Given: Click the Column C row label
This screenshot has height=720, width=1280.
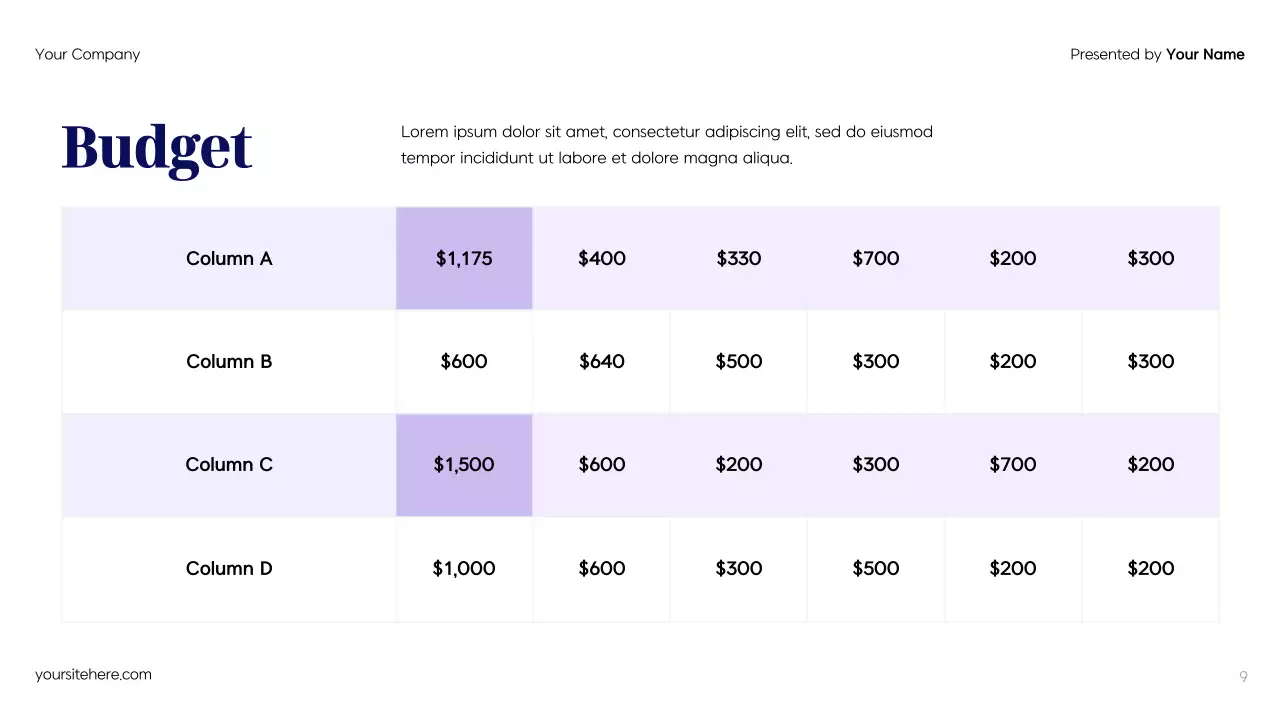Looking at the screenshot, I should pos(229,464).
